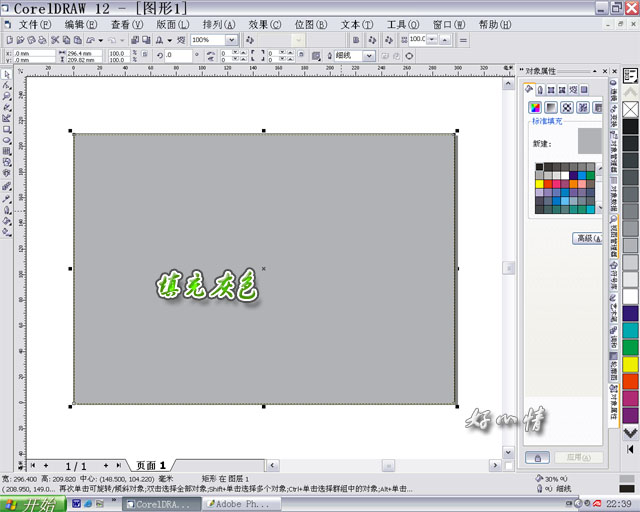The image size is (640, 512).
Task: Toggle round corners together lock
Action: point(301,54)
